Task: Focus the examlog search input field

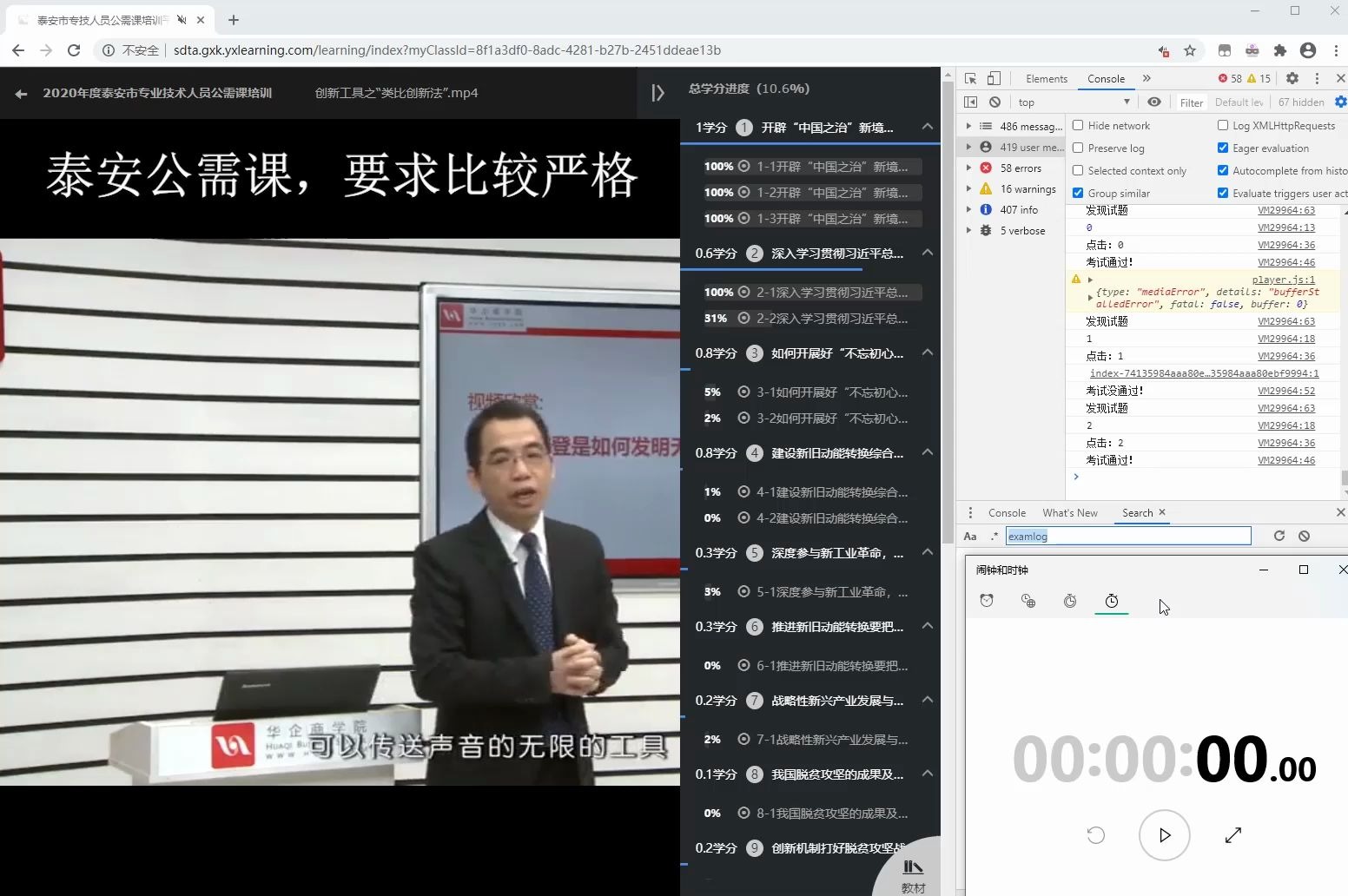Action: click(1128, 536)
